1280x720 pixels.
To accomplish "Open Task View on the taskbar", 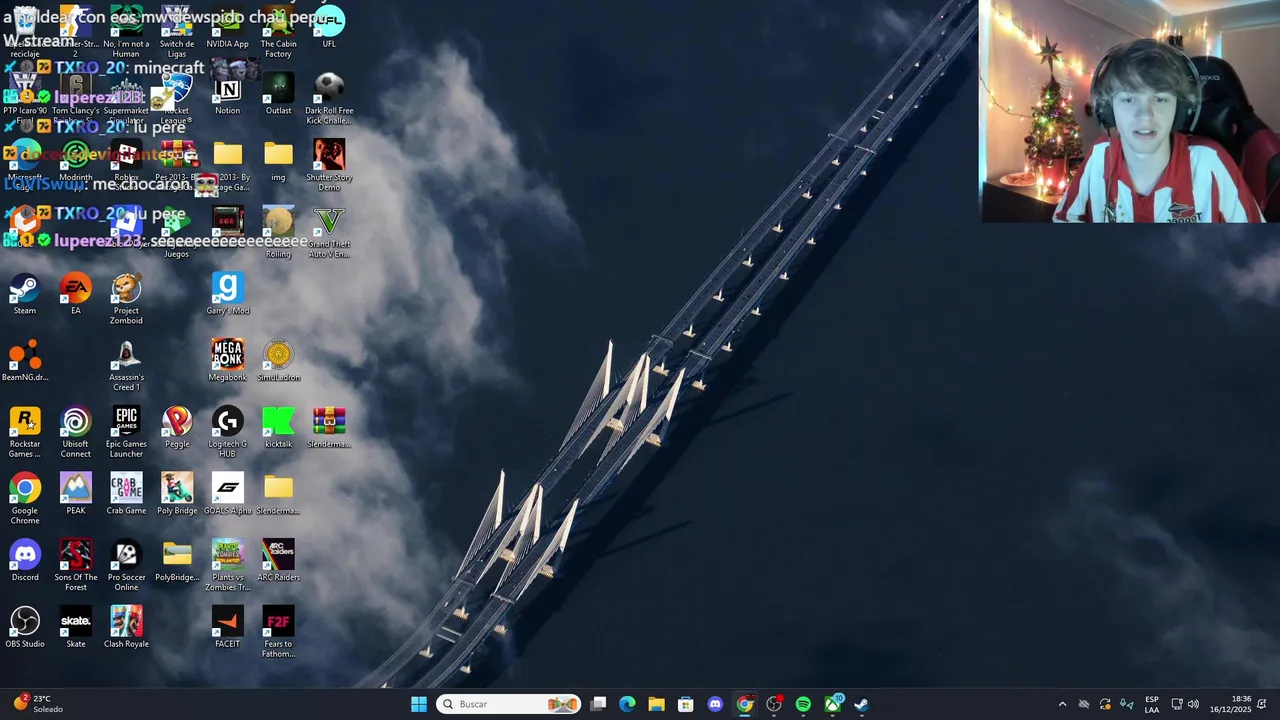I will [x=598, y=704].
